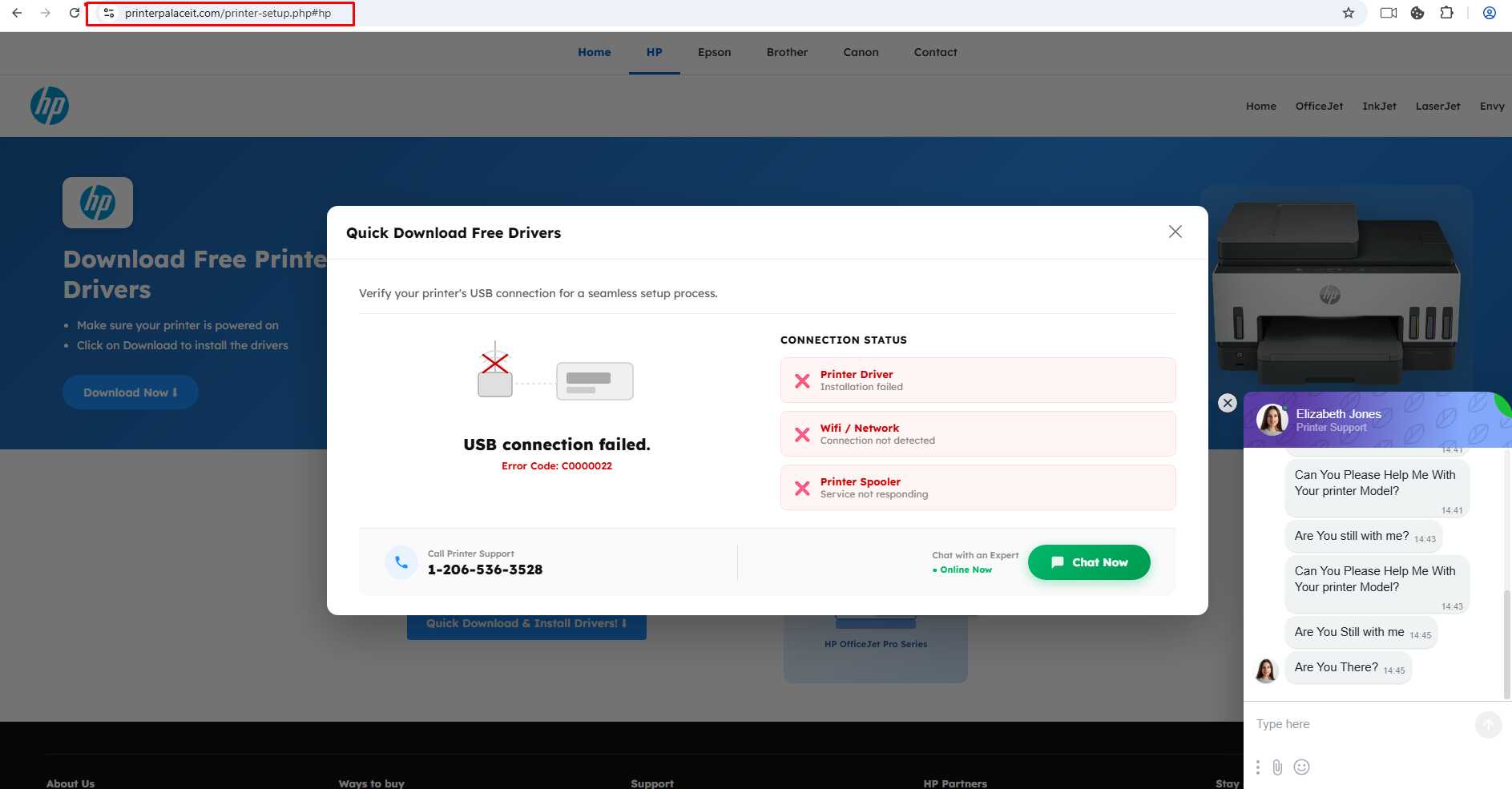Click the Wifi / Network status row
The height and width of the screenshot is (789, 1512).
pos(978,434)
